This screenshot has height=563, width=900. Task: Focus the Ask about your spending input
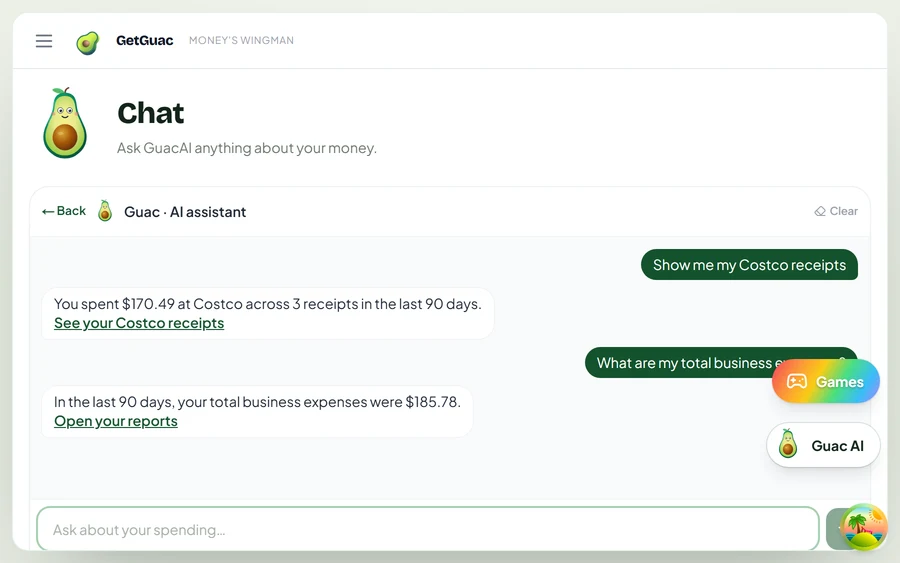(x=428, y=529)
